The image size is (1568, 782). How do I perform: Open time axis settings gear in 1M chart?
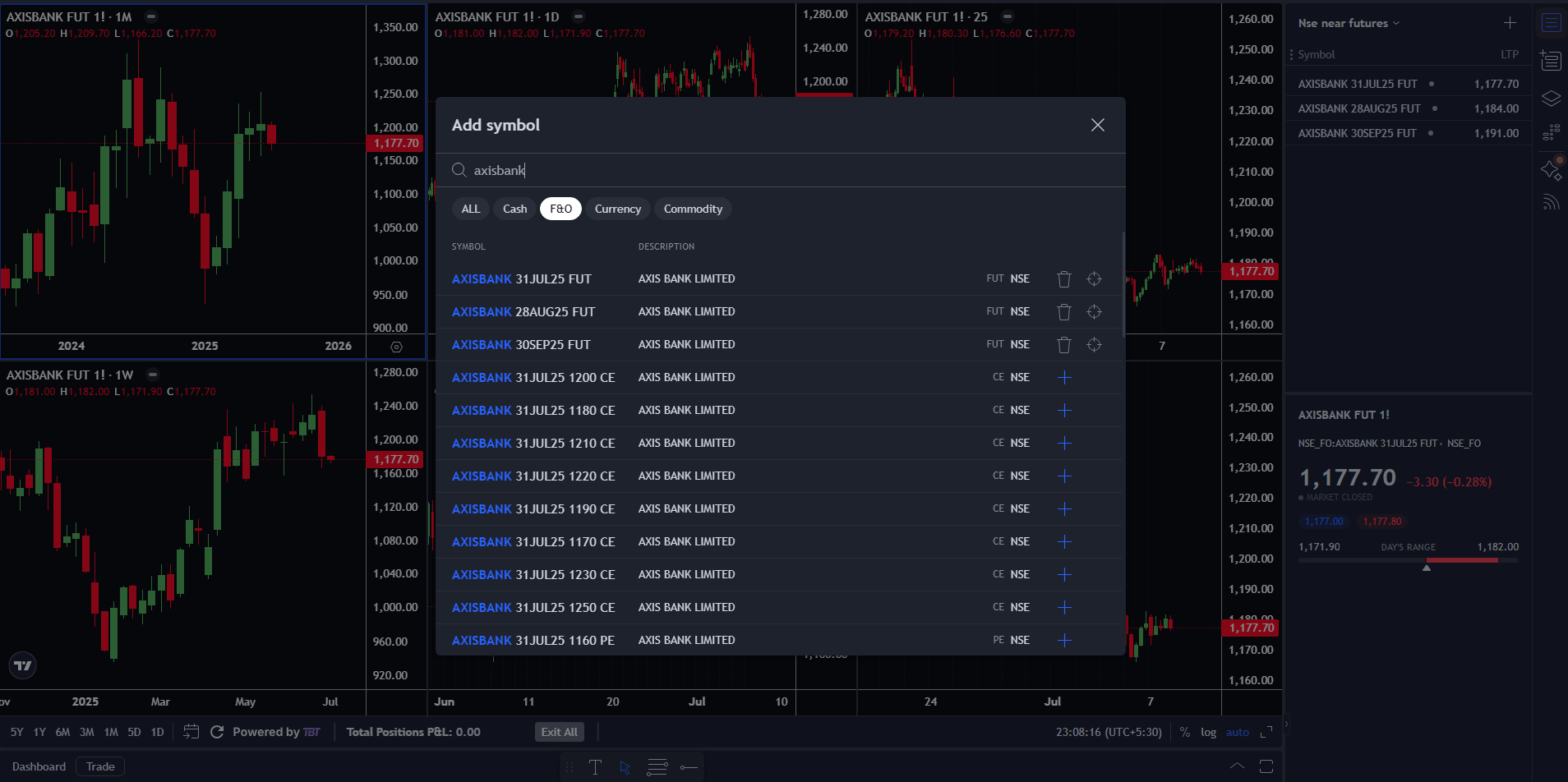(396, 347)
